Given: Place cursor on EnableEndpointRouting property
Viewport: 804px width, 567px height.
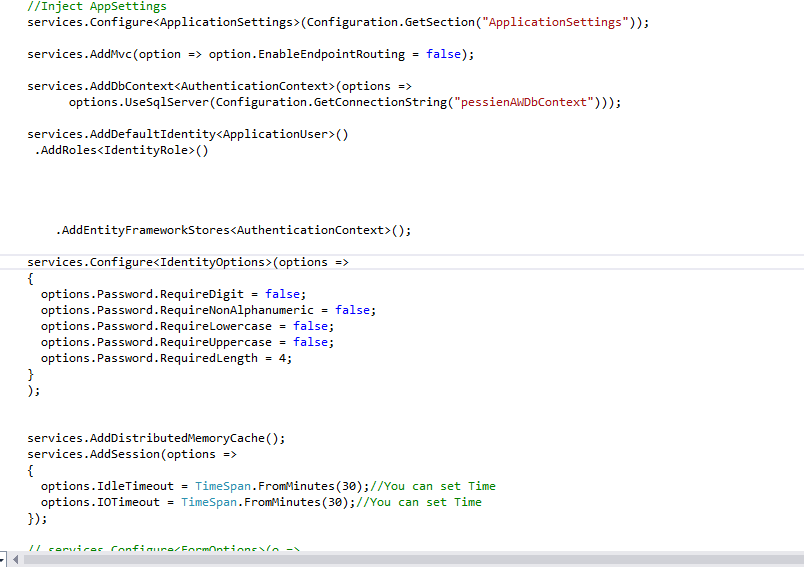Looking at the screenshot, I should tap(334, 54).
